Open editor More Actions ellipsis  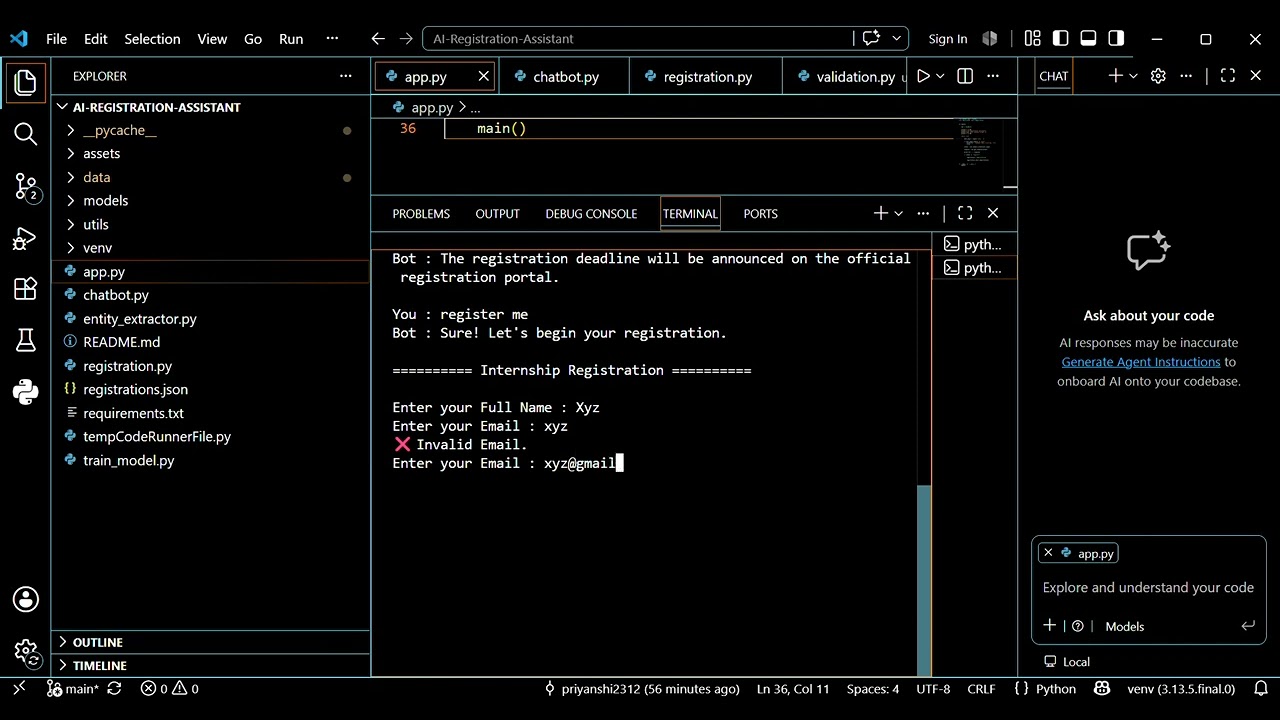(x=993, y=76)
